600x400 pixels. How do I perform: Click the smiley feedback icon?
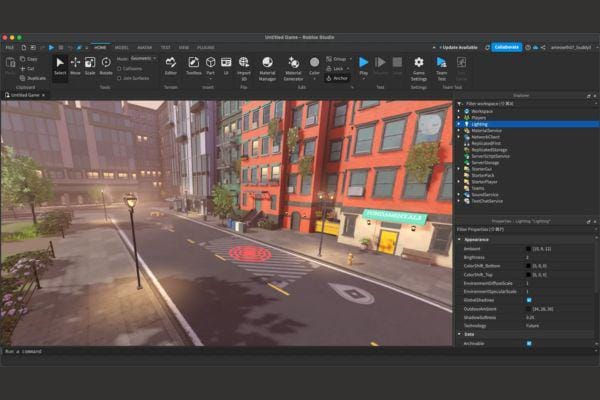click(528, 47)
